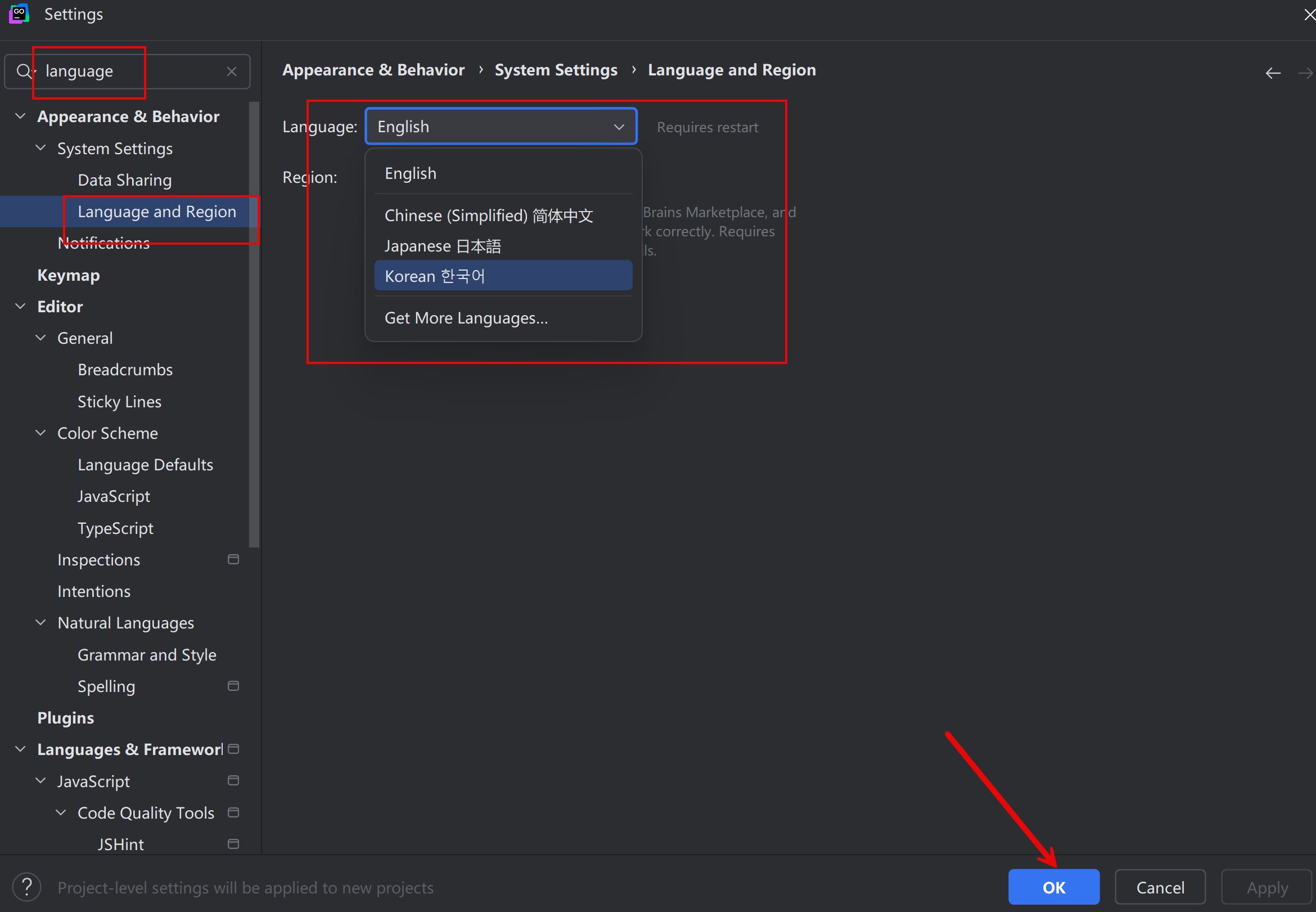Click project-level icon next to Inspections
This screenshot has height=912, width=1316.
pyautogui.click(x=233, y=559)
